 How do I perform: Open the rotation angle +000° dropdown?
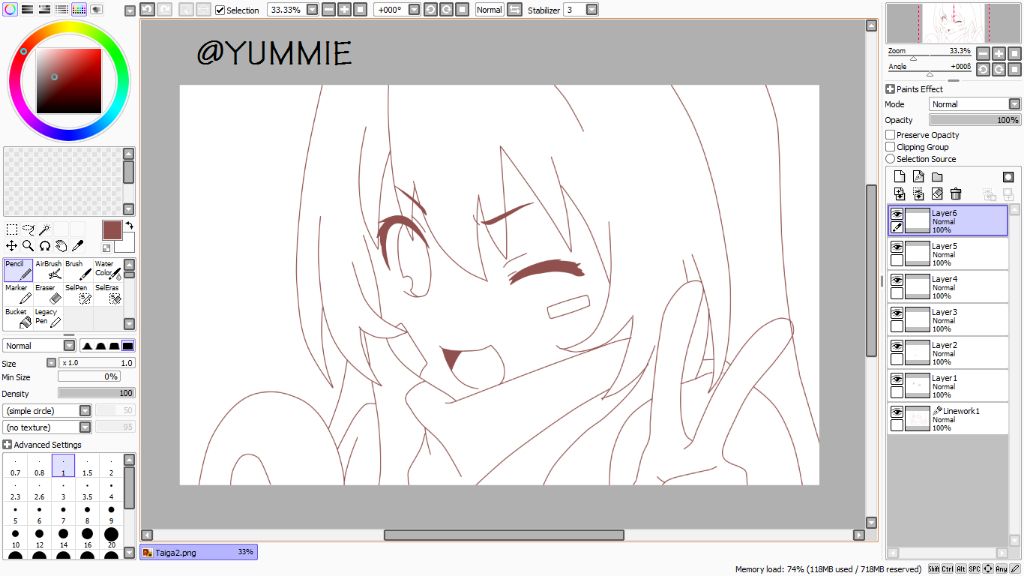tap(414, 10)
